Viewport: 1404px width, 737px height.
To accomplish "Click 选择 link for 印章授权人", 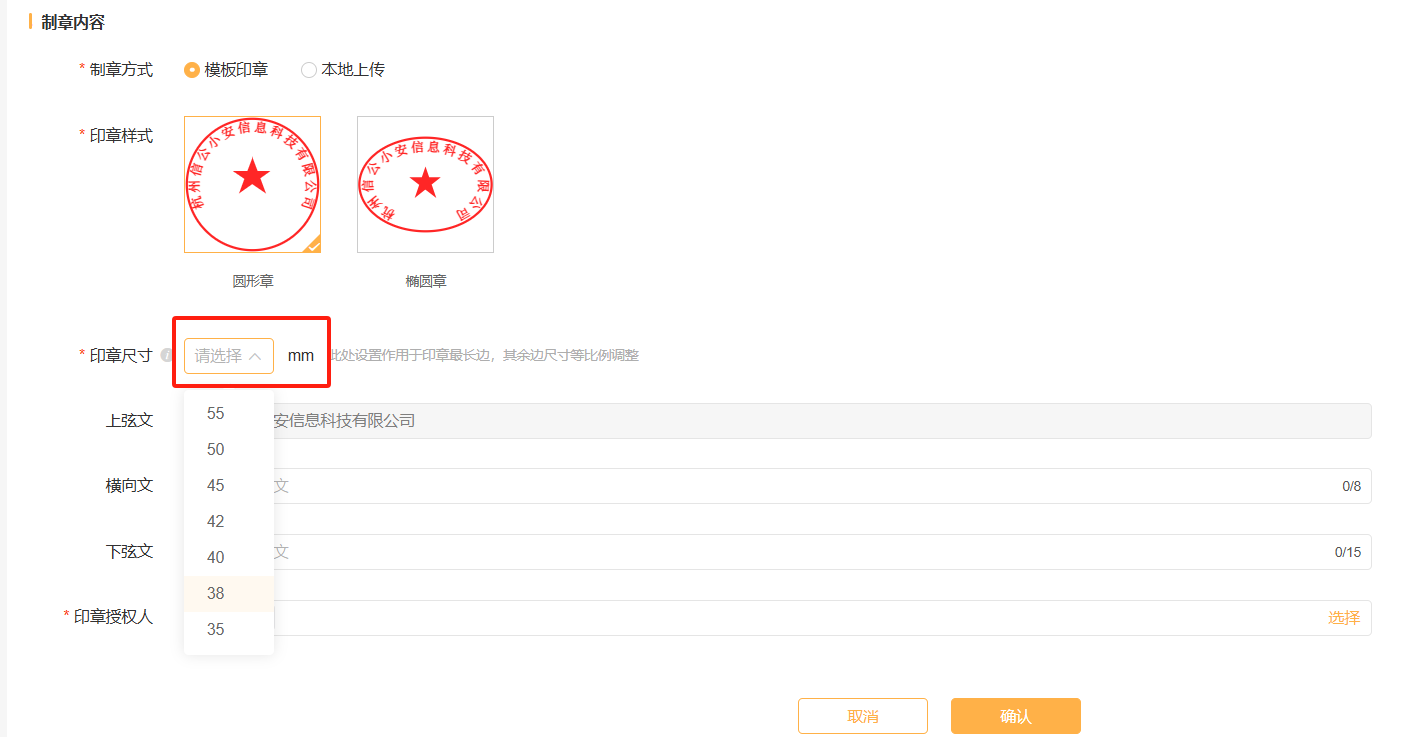I will pos(1344,618).
